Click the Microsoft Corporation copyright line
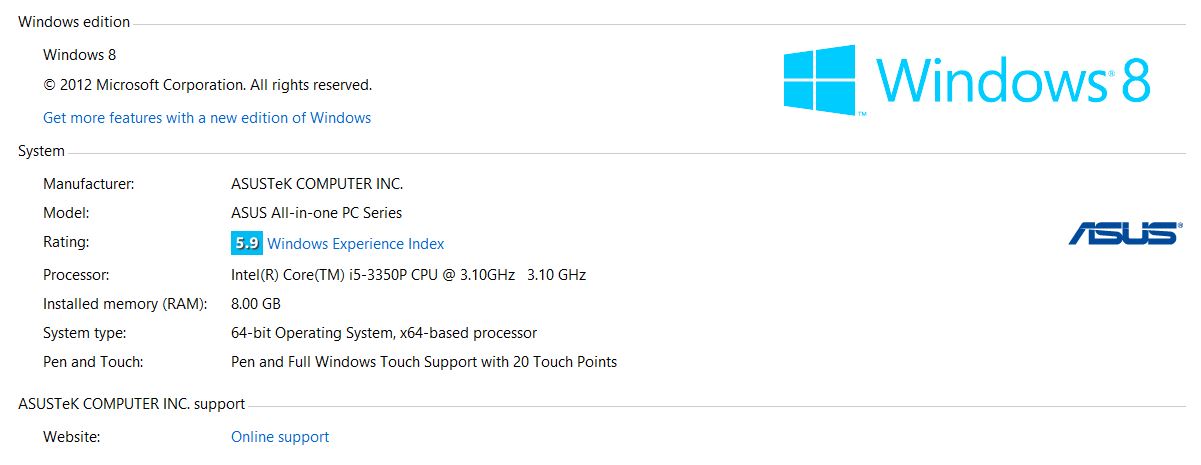Image resolution: width=1201 pixels, height=465 pixels. 207,85
